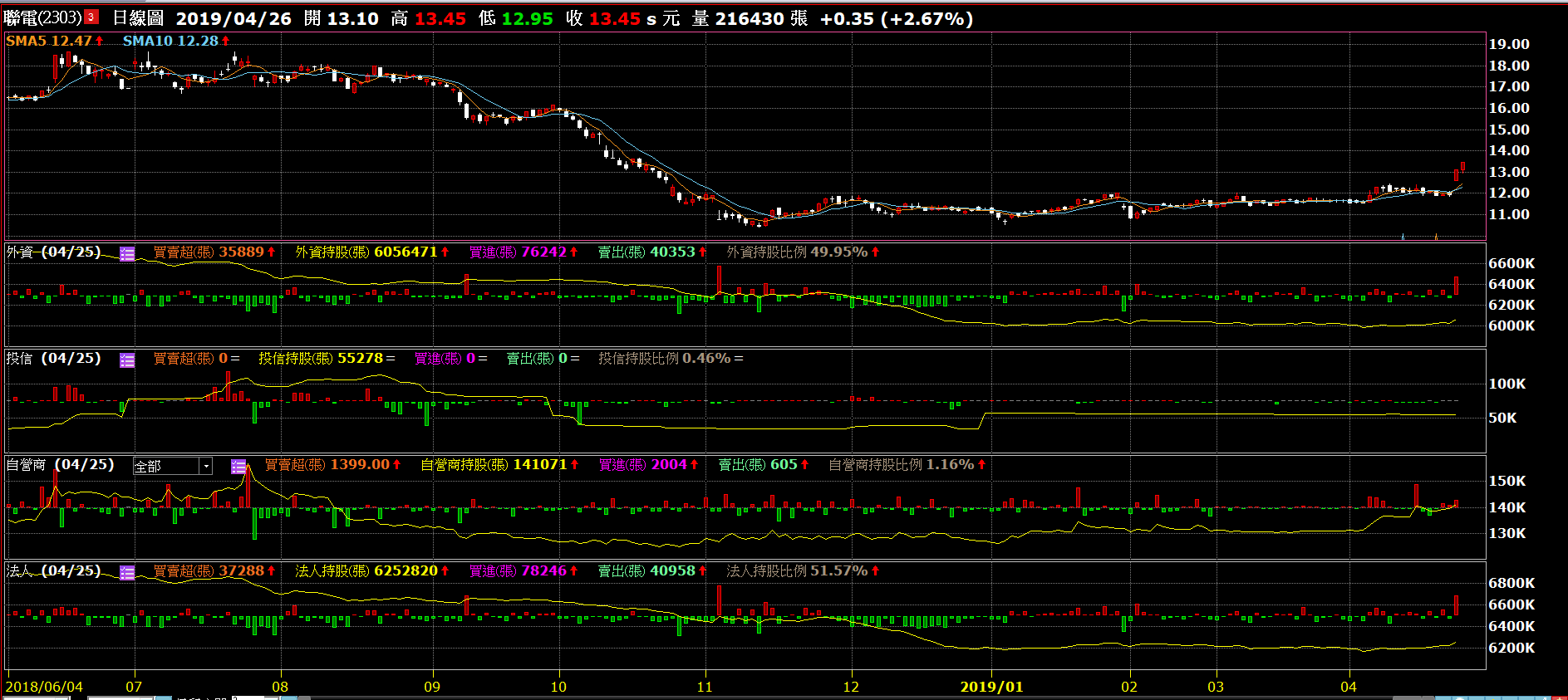Click the 19.00 price axis label
The width and height of the screenshot is (1568, 700).
point(1508,44)
